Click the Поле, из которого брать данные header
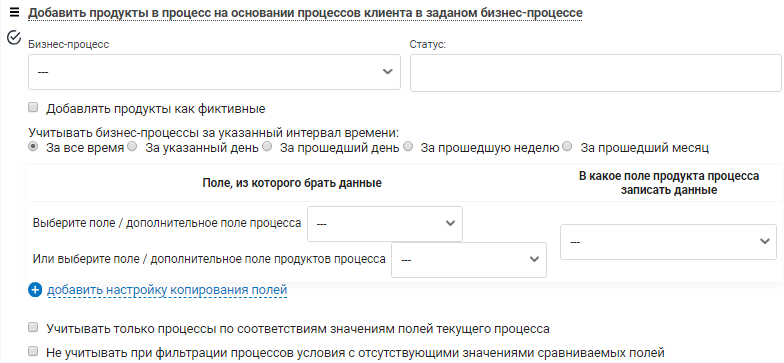 292,184
